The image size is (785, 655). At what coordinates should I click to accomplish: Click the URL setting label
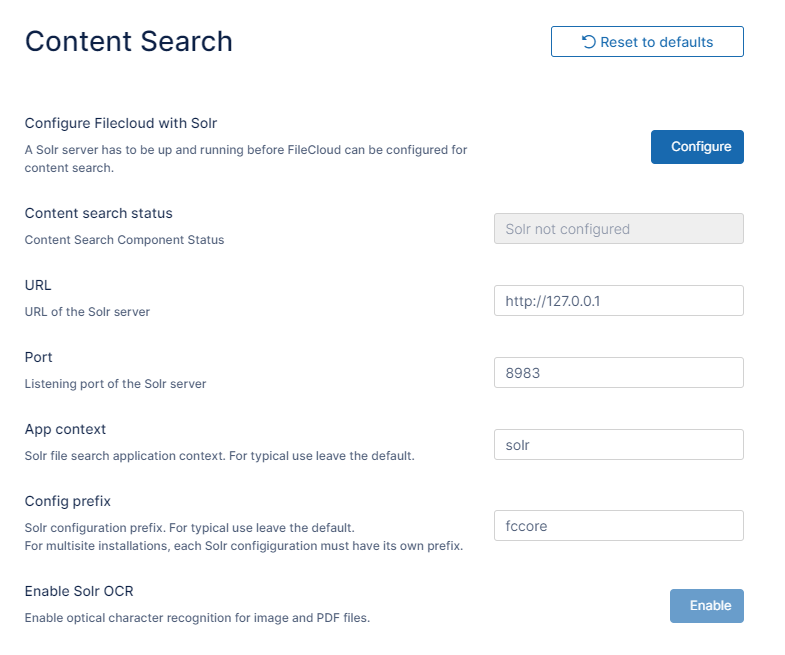38,285
